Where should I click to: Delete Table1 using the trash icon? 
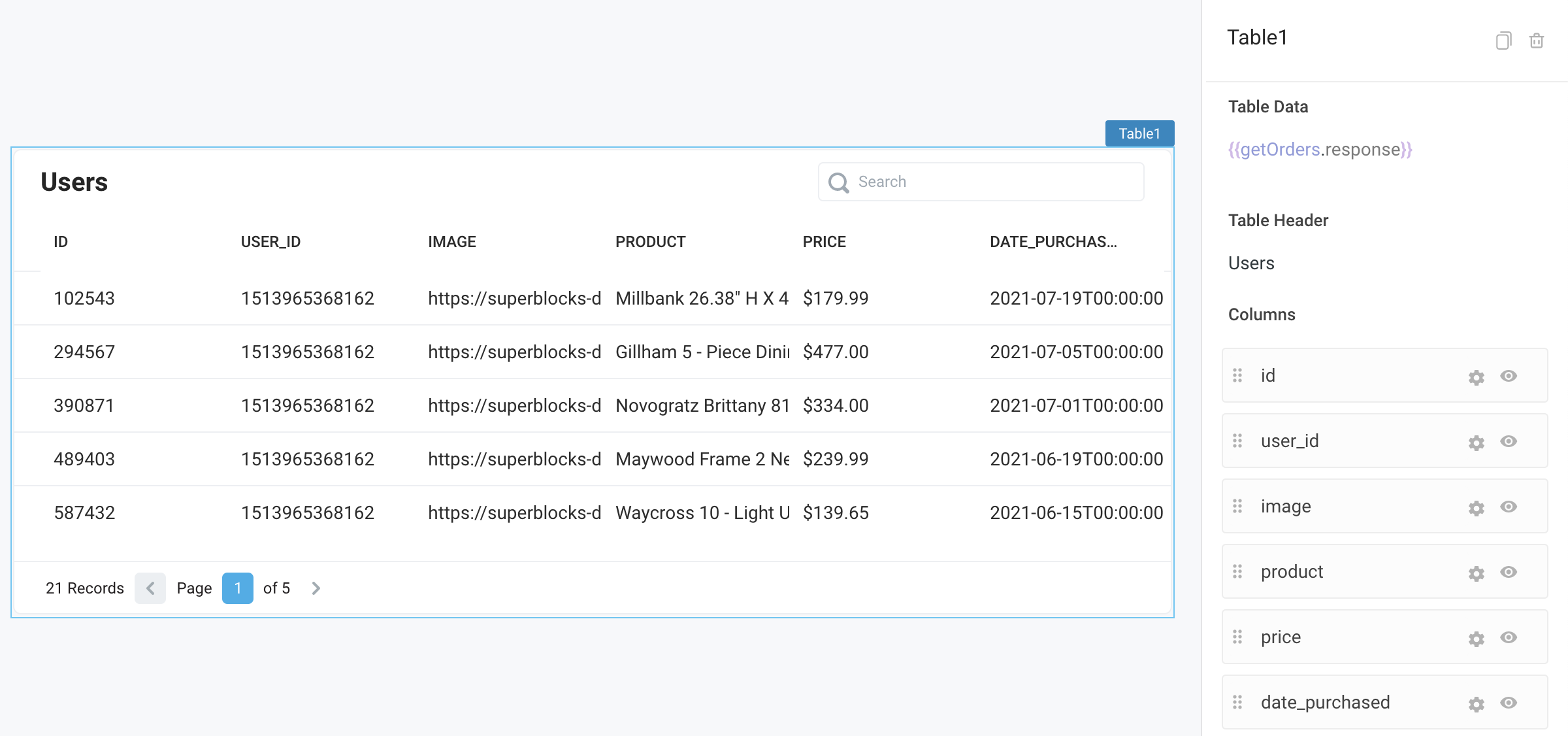click(1537, 41)
